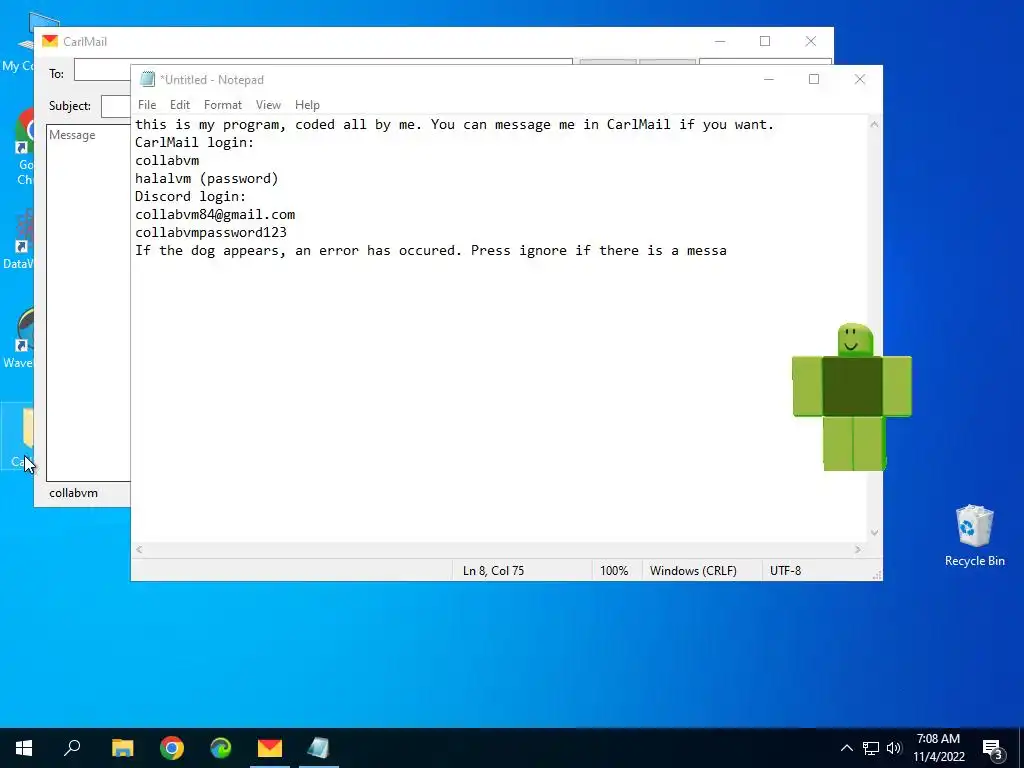
Task: Open the taskbar clock and date
Action: click(x=938, y=748)
